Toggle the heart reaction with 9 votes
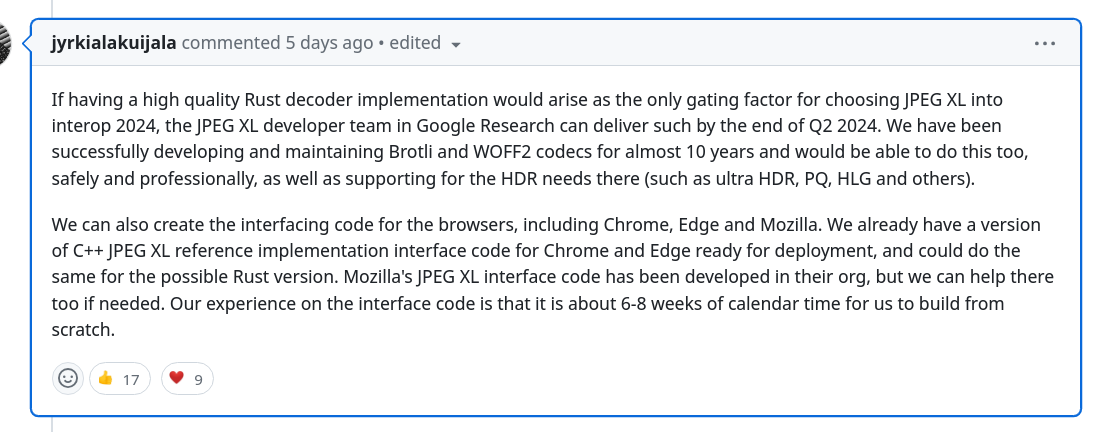This screenshot has width=1101, height=432. [x=187, y=379]
